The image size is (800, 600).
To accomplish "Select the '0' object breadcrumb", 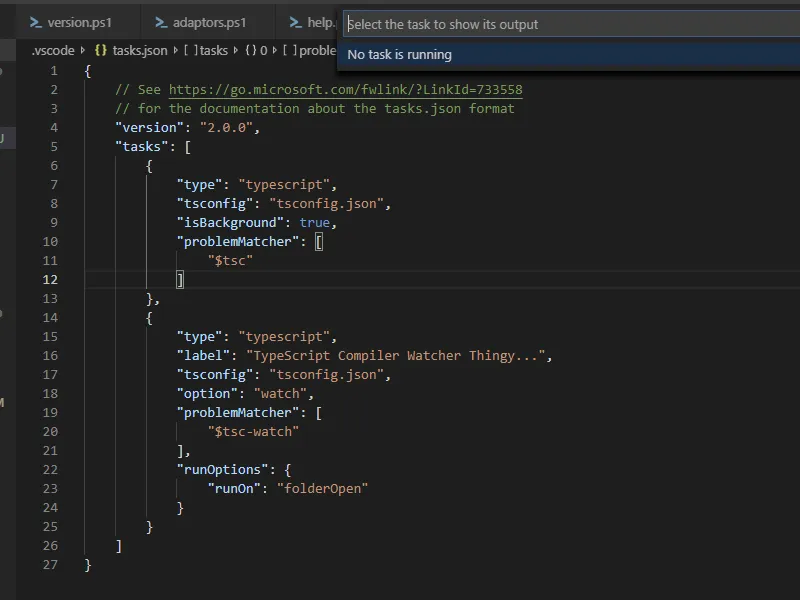I will pos(256,51).
